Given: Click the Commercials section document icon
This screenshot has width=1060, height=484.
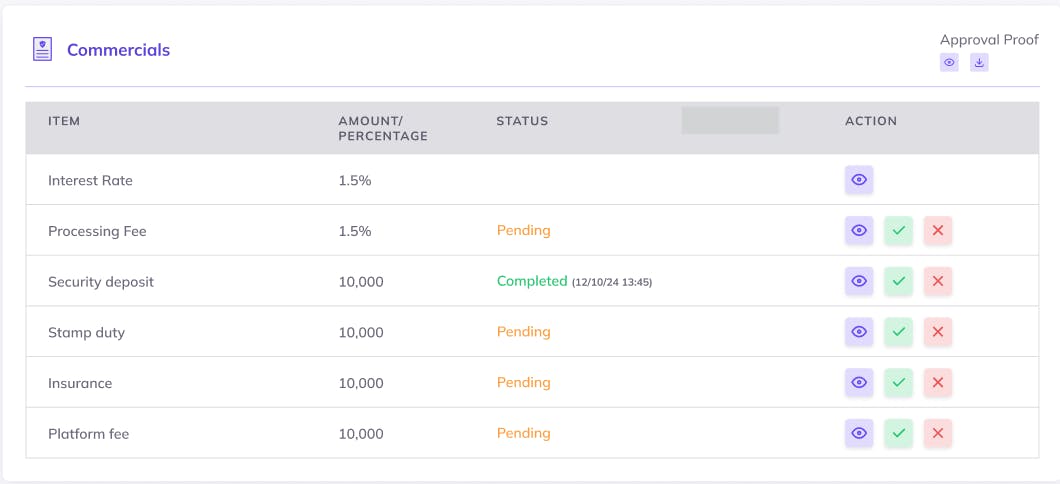Looking at the screenshot, I should point(42,50).
